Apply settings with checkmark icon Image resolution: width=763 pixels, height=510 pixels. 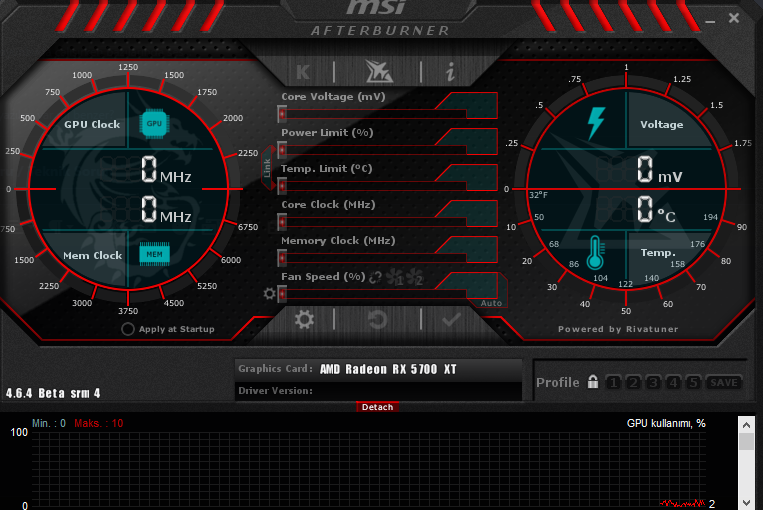451,320
